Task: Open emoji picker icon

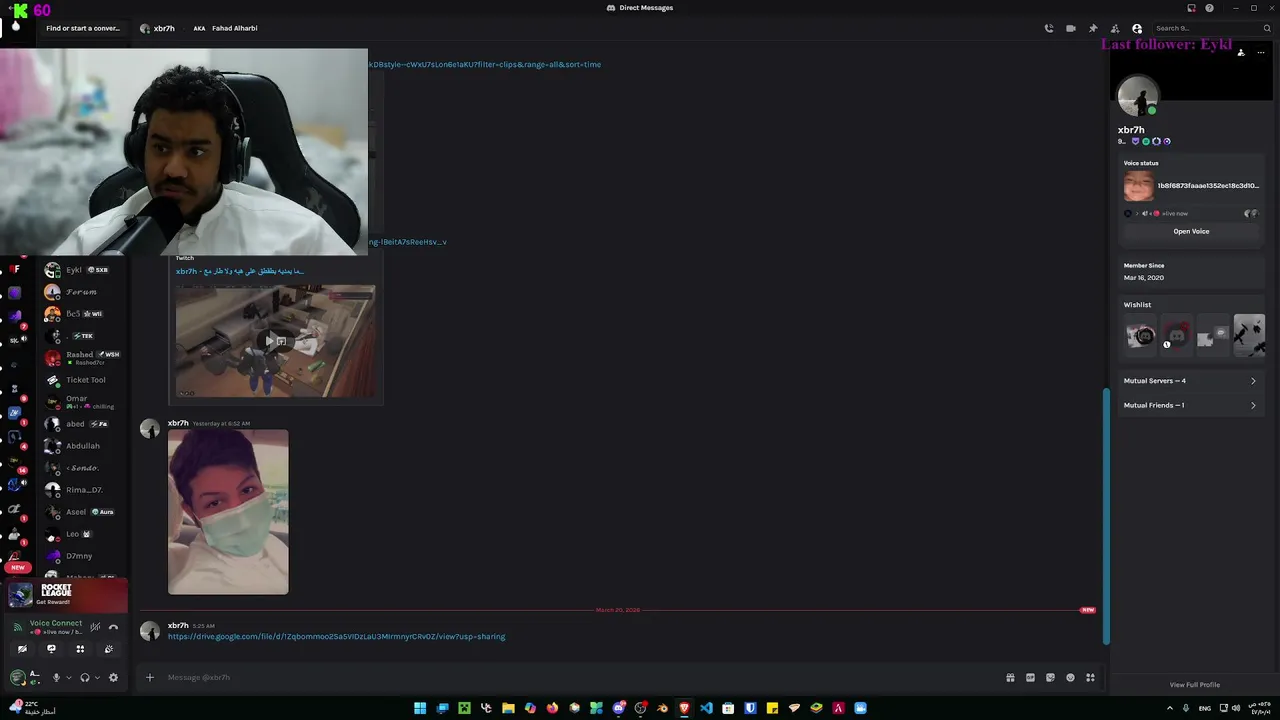Action: [x=1070, y=677]
